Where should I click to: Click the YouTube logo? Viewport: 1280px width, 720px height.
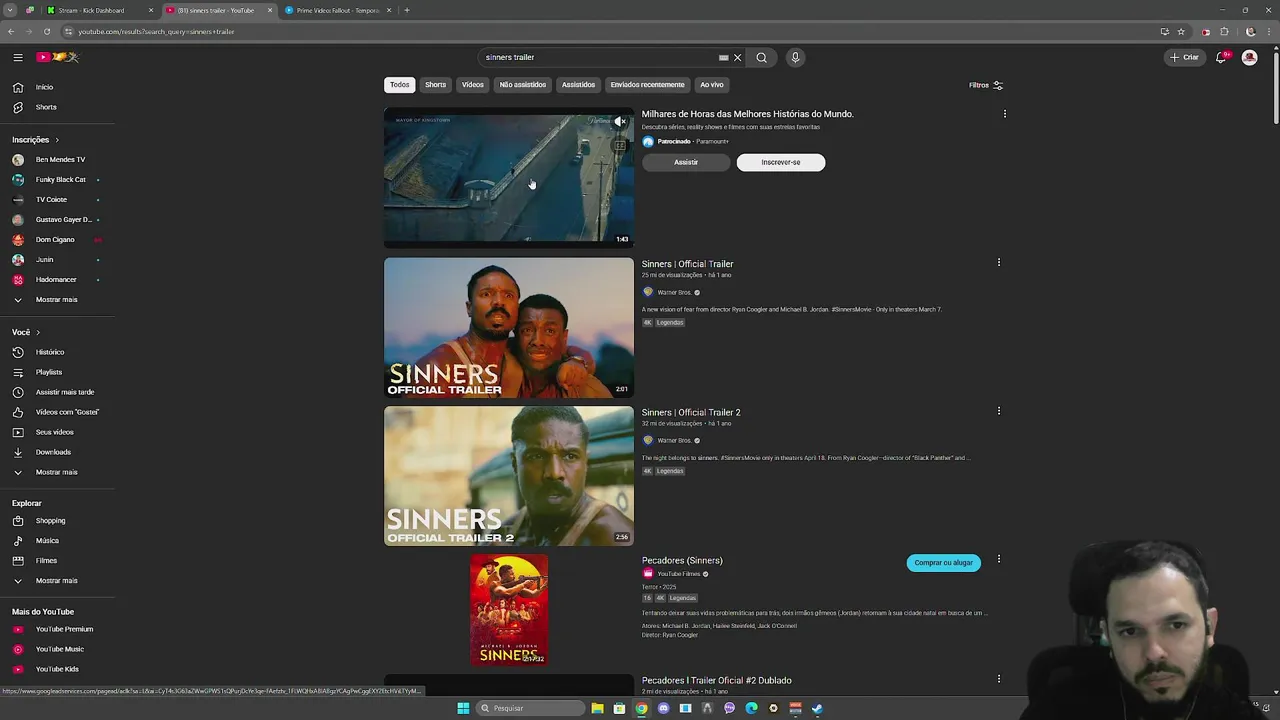pos(57,57)
